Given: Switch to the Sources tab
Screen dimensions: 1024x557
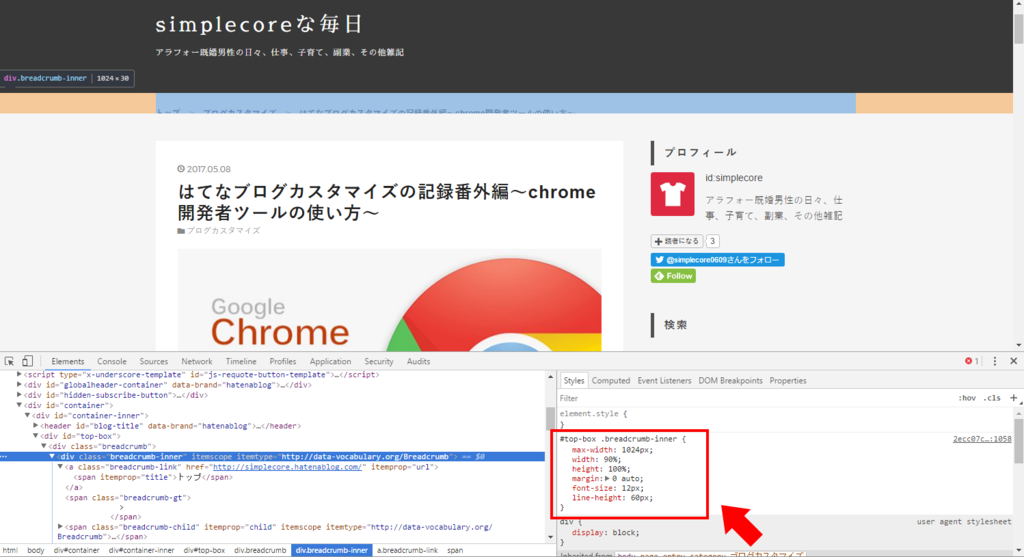Looking at the screenshot, I should (153, 361).
